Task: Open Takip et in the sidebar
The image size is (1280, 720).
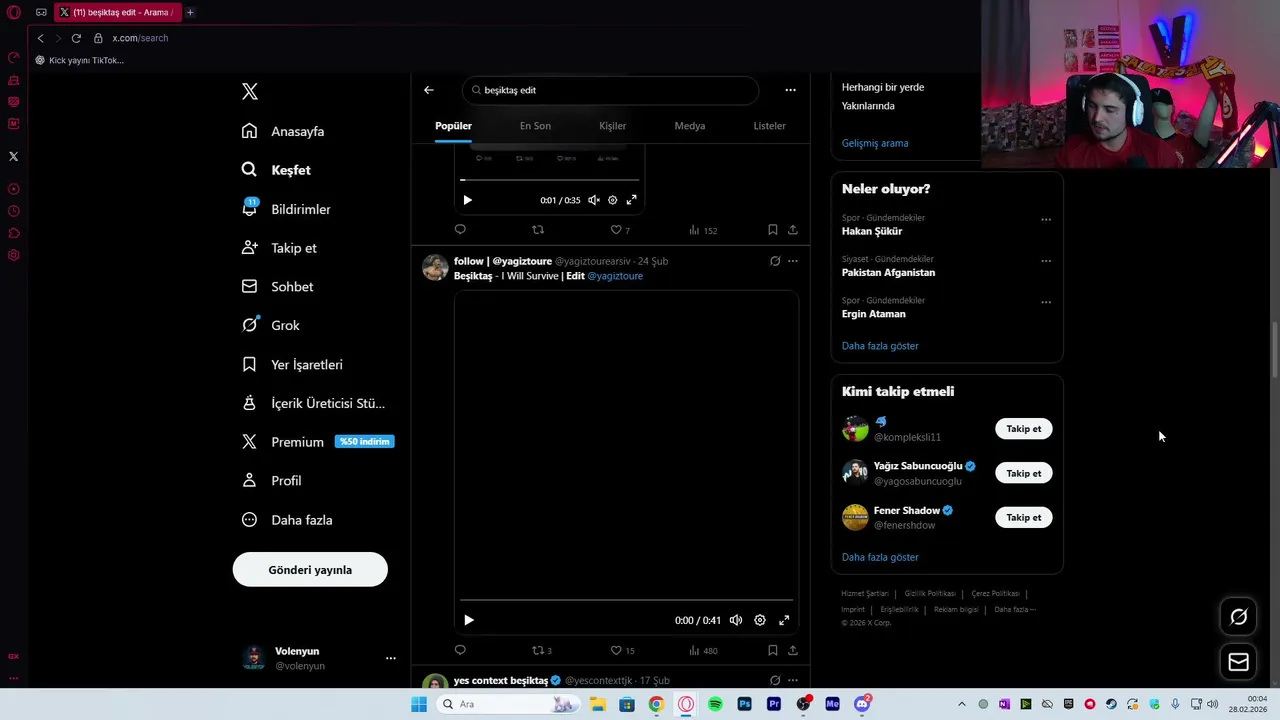Action: tap(279, 248)
